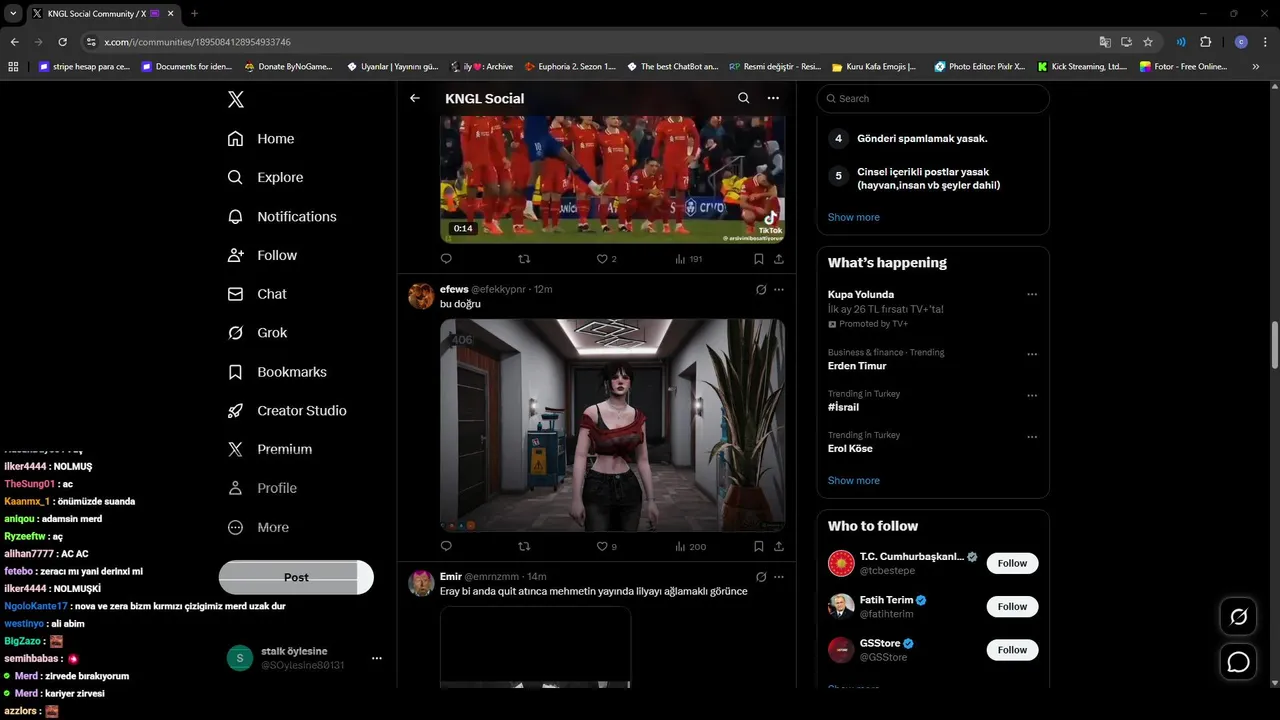
Task: Click the address bar URL
Action: (x=197, y=42)
